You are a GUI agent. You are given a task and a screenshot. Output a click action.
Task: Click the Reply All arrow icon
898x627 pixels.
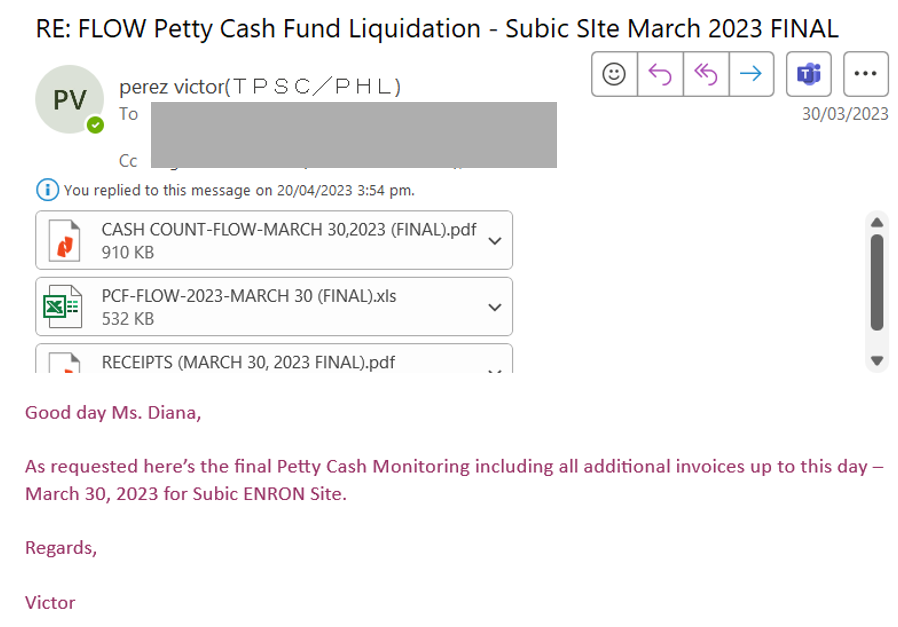point(706,74)
